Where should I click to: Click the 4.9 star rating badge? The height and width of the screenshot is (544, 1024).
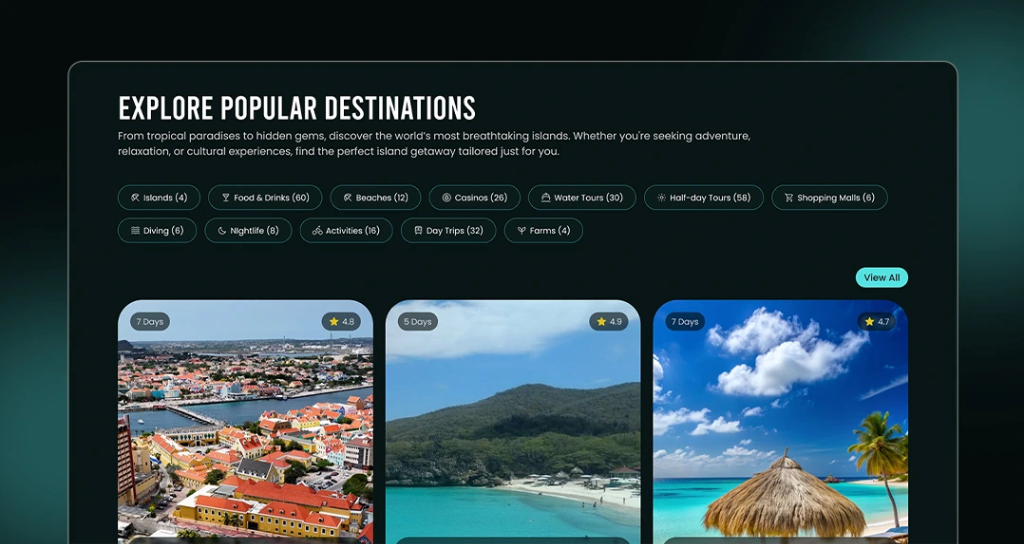coord(609,321)
